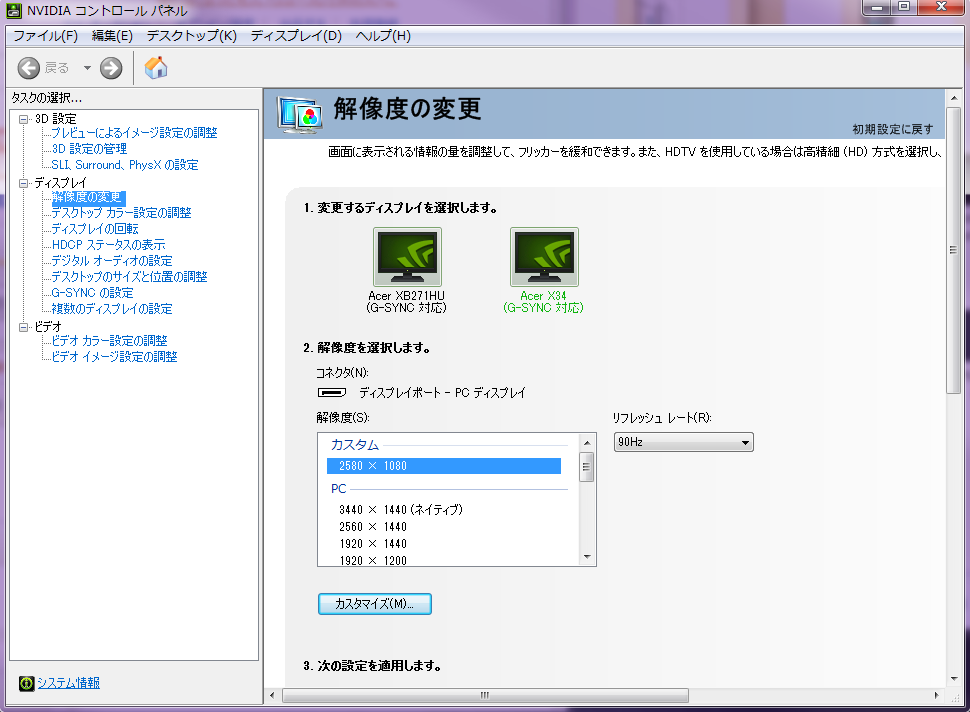Click main panel vertical scrollbar thumb
Image resolution: width=970 pixels, height=712 pixels.
953,250
